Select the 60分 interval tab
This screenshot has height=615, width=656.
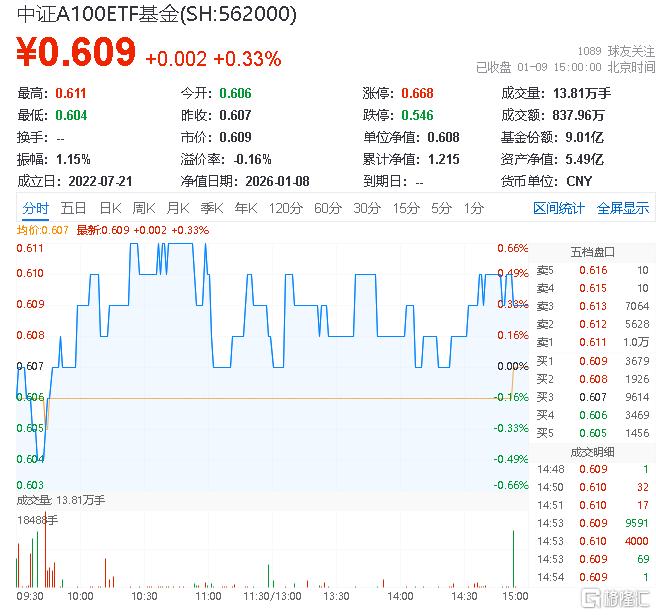coord(328,208)
